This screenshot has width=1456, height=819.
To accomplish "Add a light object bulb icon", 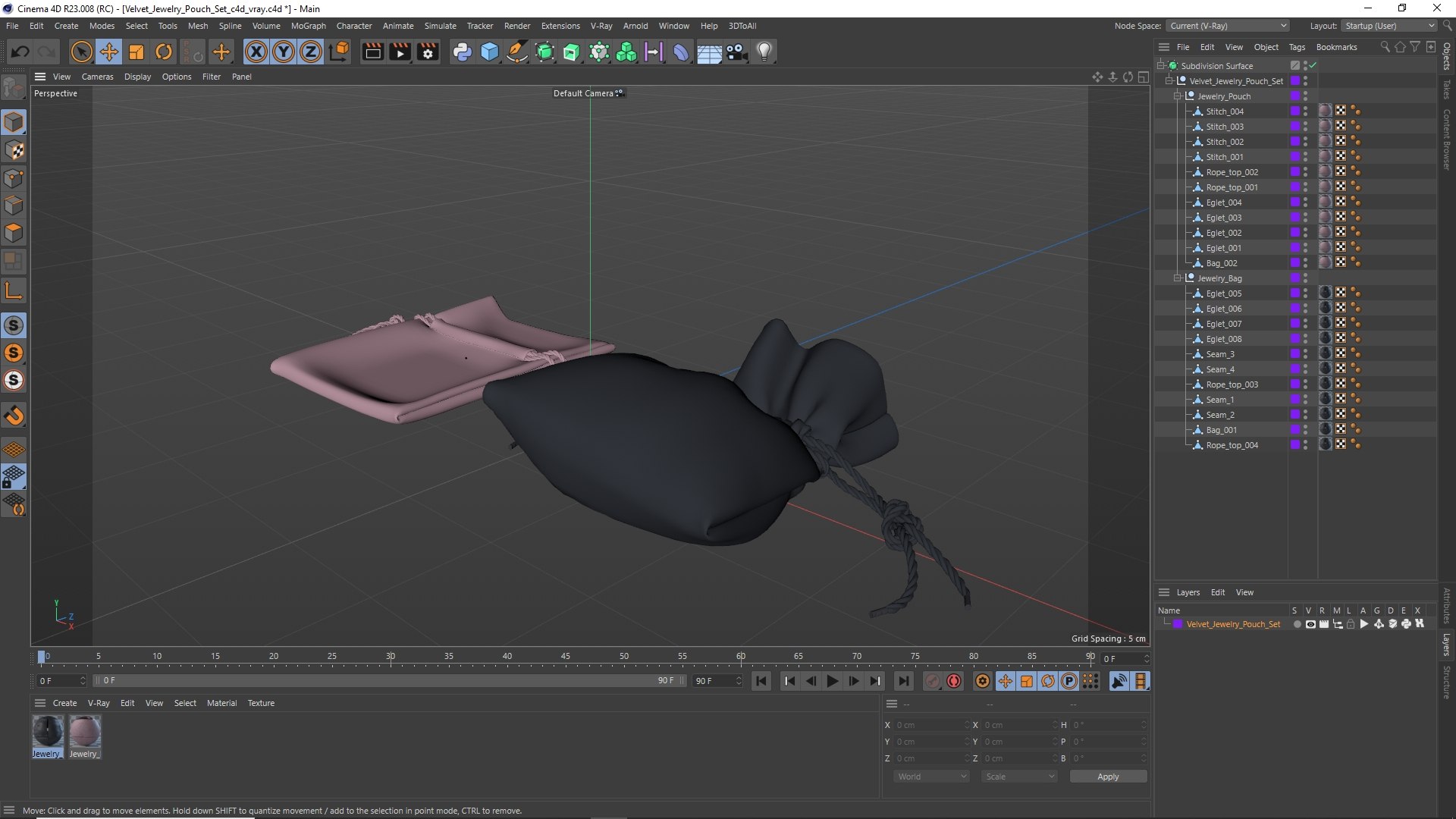I will [x=764, y=52].
